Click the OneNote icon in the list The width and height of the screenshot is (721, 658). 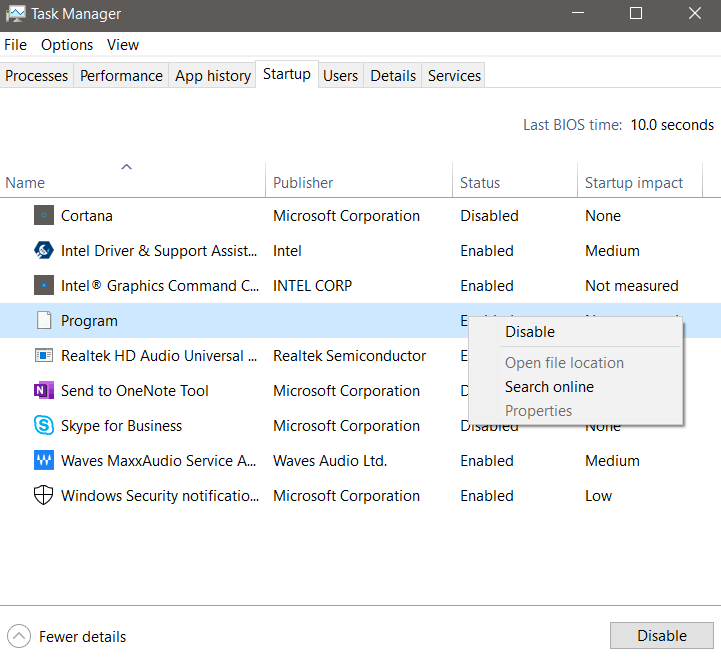(44, 390)
